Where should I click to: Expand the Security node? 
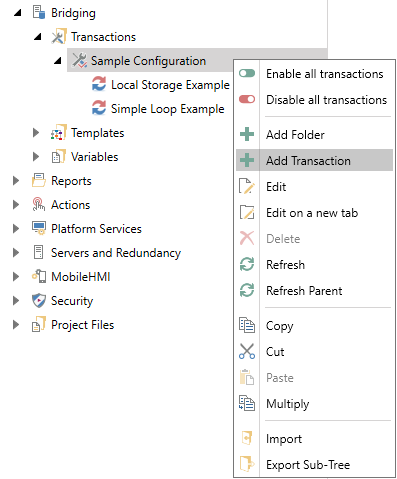click(16, 301)
